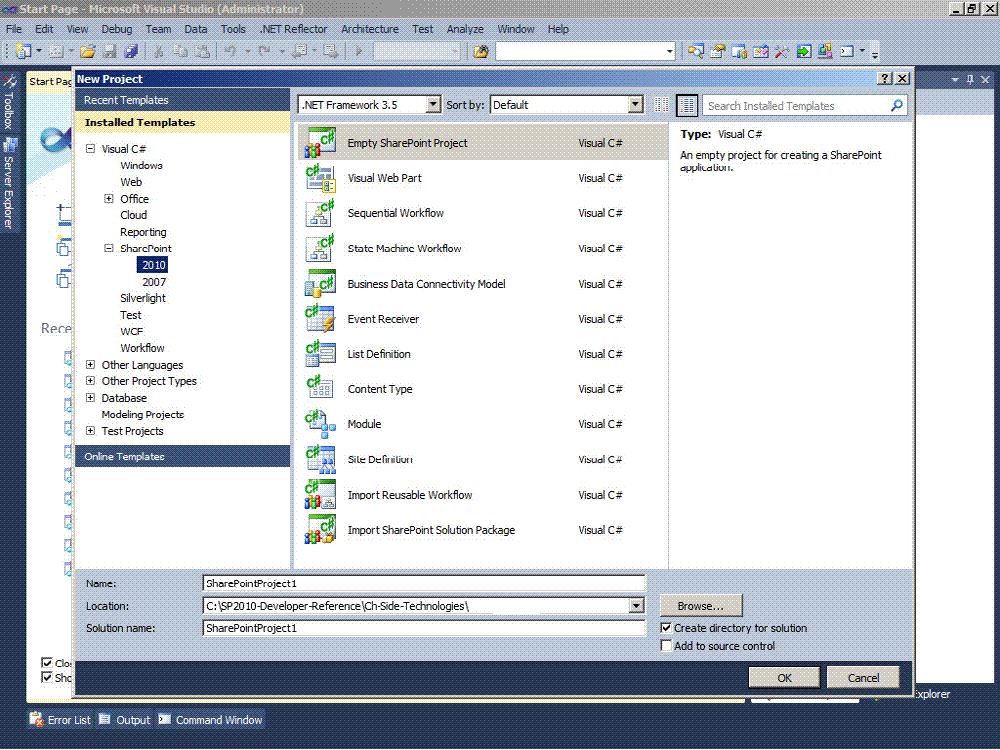Collapse the Visual C# tree node
The width and height of the screenshot is (1000, 750).
(x=91, y=149)
